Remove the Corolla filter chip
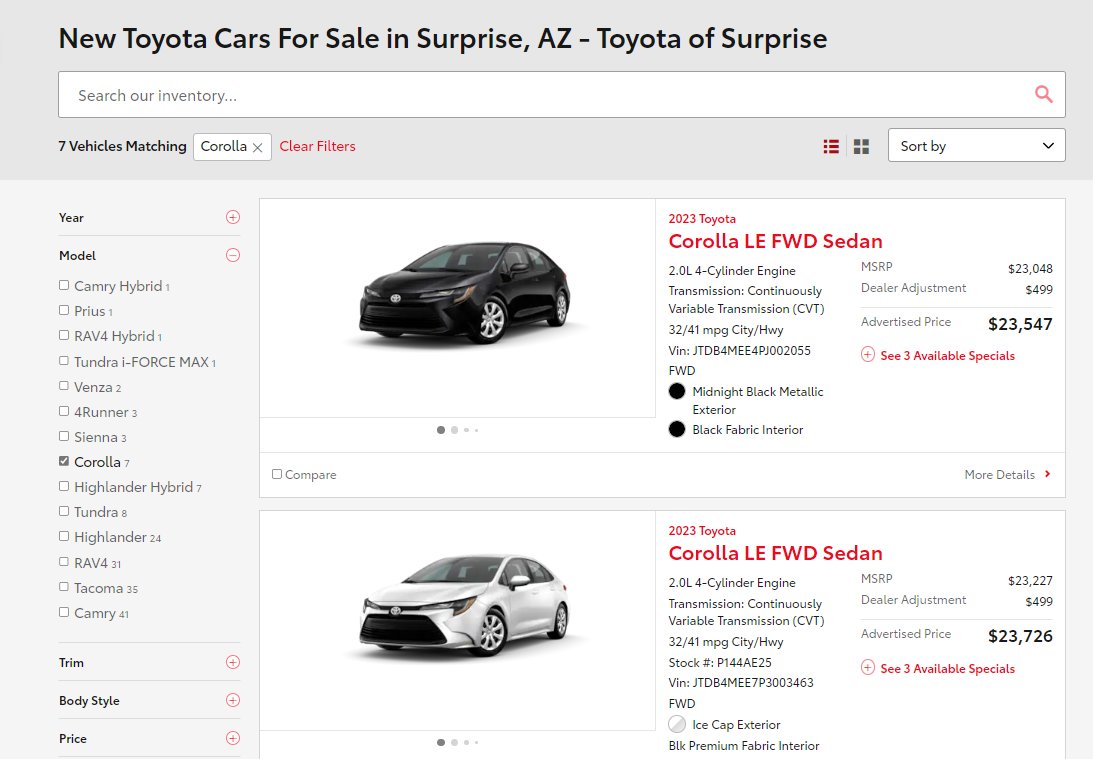This screenshot has height=759, width=1093. pyautogui.click(x=257, y=147)
